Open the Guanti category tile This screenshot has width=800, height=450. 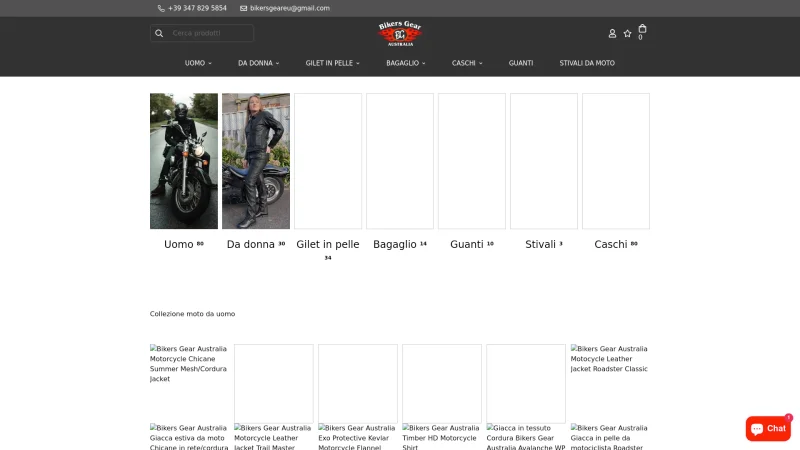tap(471, 161)
